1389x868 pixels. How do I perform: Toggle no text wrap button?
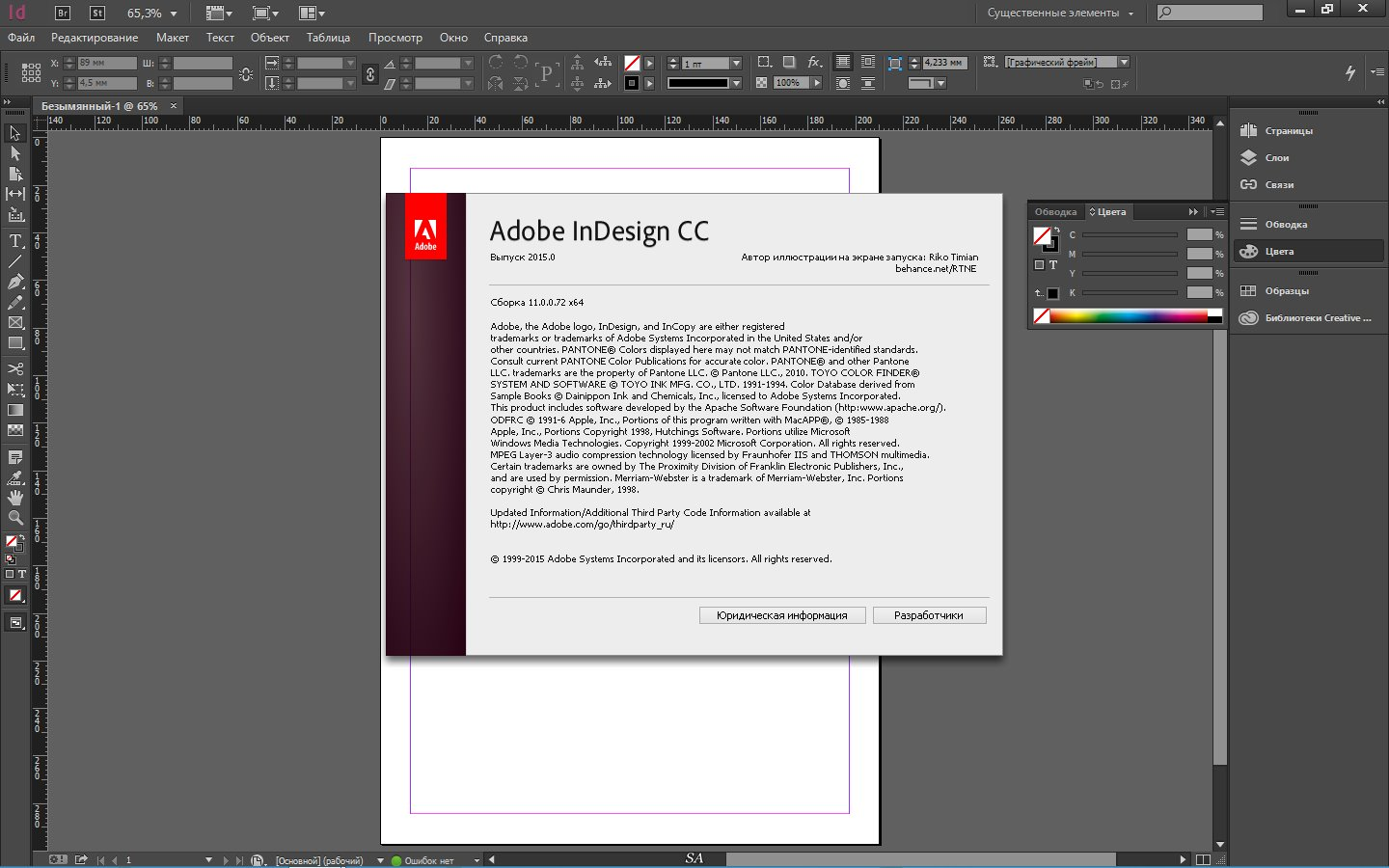[843, 62]
